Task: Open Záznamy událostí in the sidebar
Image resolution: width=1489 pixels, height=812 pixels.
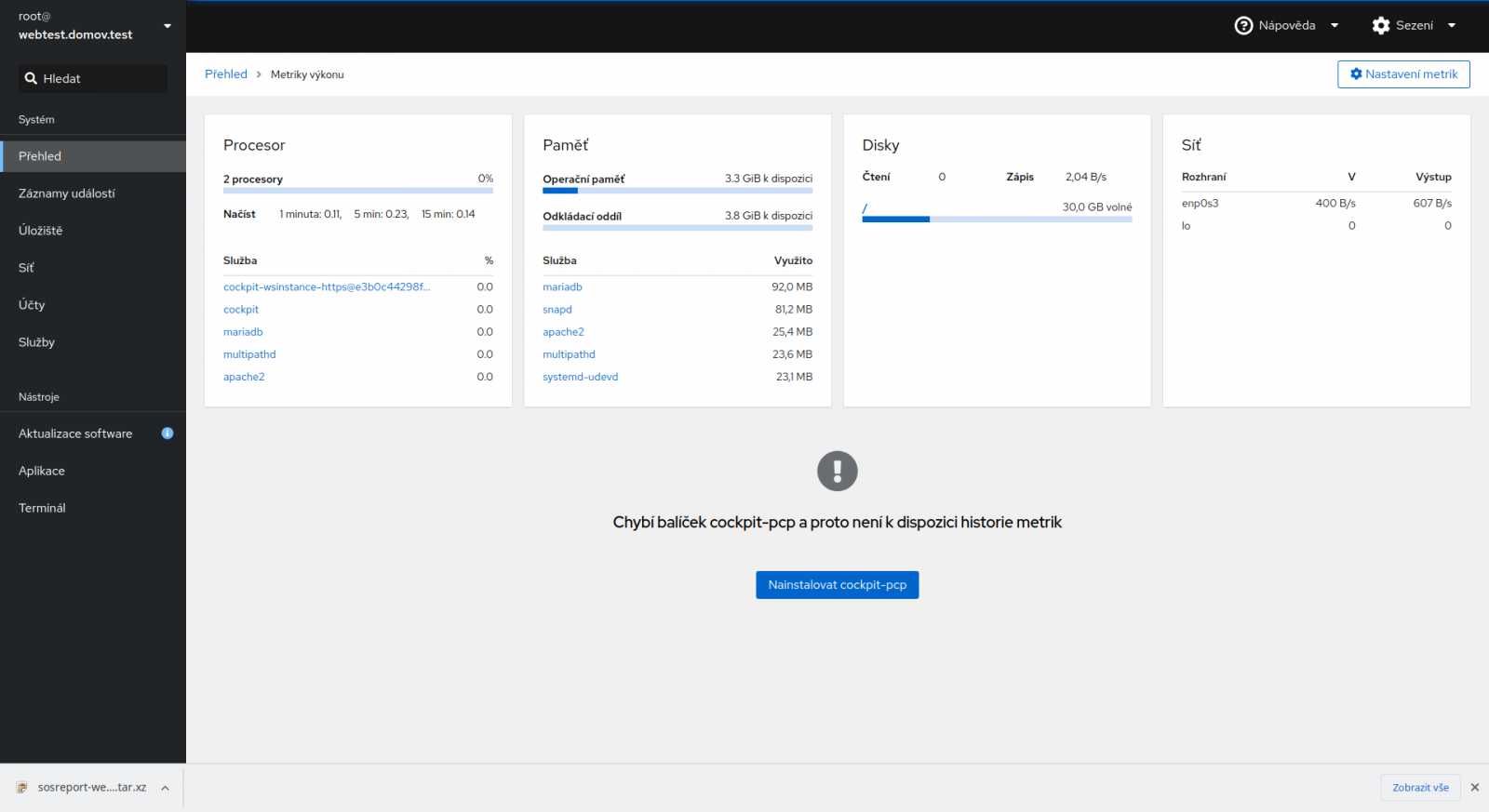Action: click(93, 193)
